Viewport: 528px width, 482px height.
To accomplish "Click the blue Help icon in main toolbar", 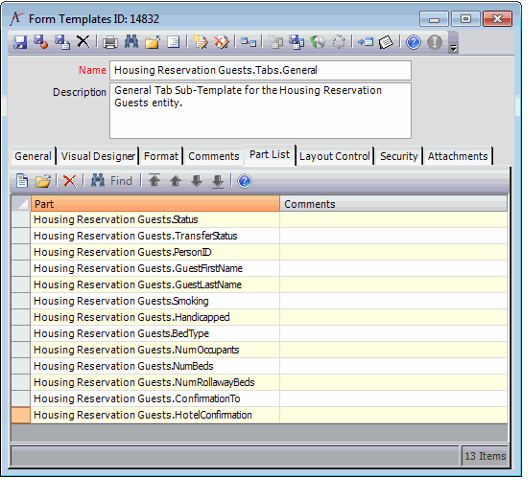I will [413, 42].
